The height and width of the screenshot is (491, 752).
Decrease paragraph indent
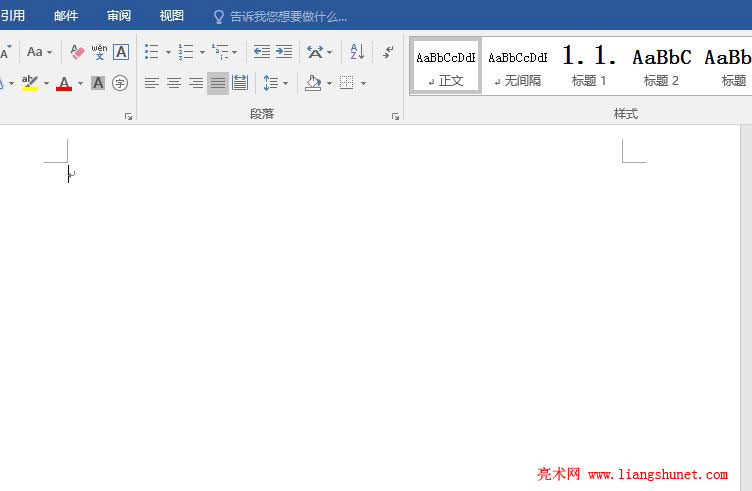(262, 52)
